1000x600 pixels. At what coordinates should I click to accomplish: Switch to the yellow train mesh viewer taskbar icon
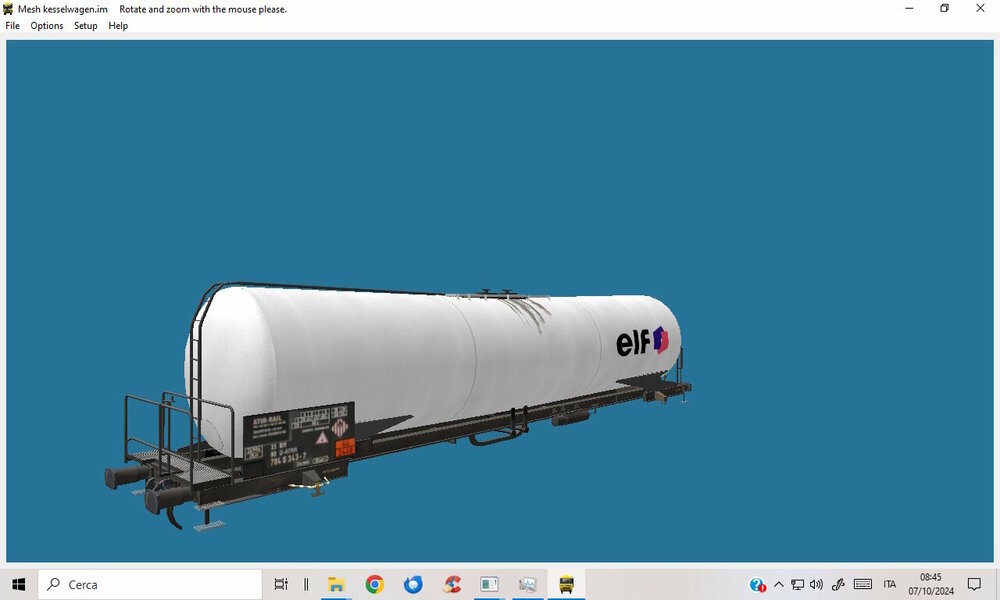(566, 584)
